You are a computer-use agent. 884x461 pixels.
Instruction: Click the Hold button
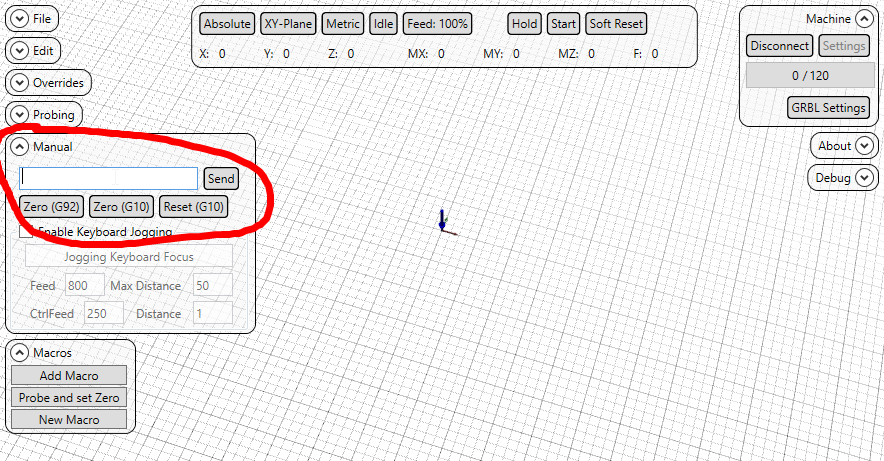click(524, 24)
